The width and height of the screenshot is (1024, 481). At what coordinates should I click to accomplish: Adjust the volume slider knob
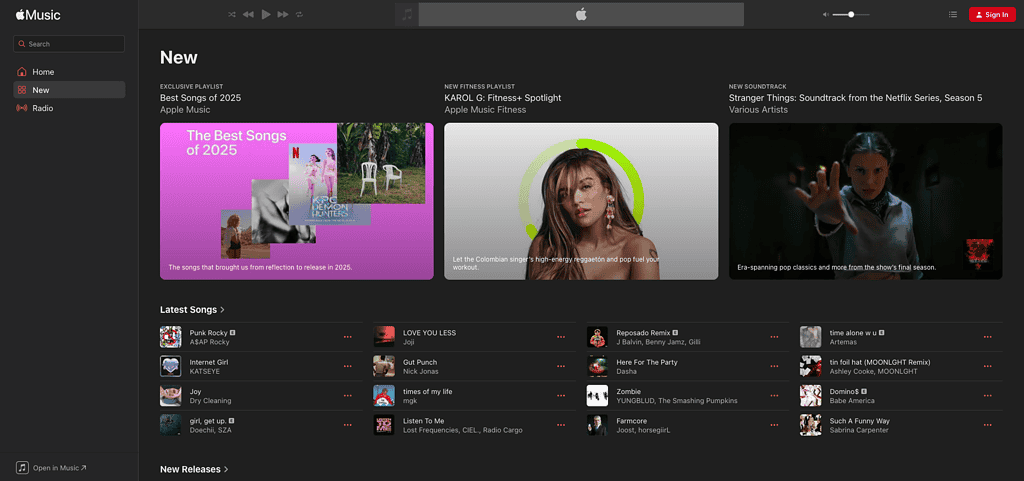tap(851, 14)
